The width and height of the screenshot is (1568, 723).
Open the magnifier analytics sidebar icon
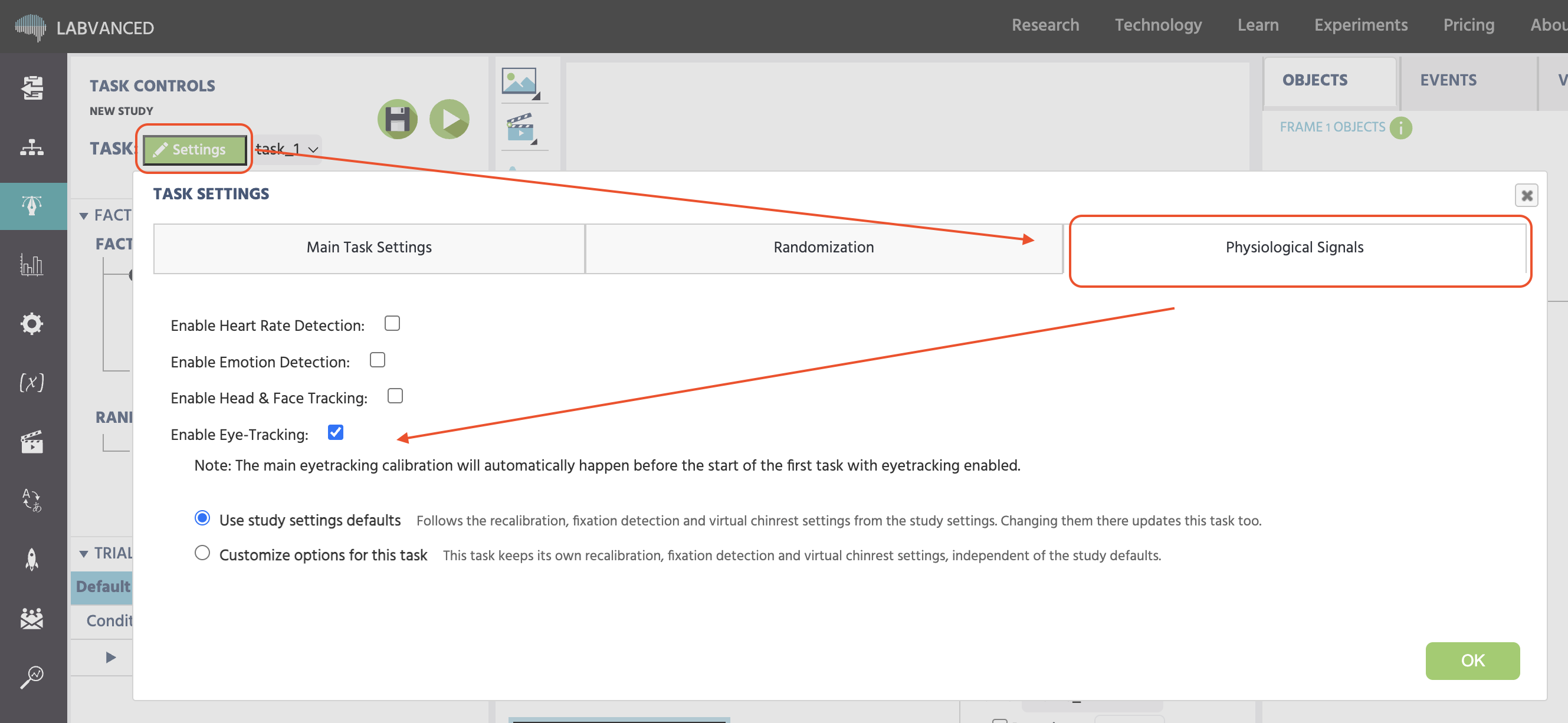click(32, 676)
